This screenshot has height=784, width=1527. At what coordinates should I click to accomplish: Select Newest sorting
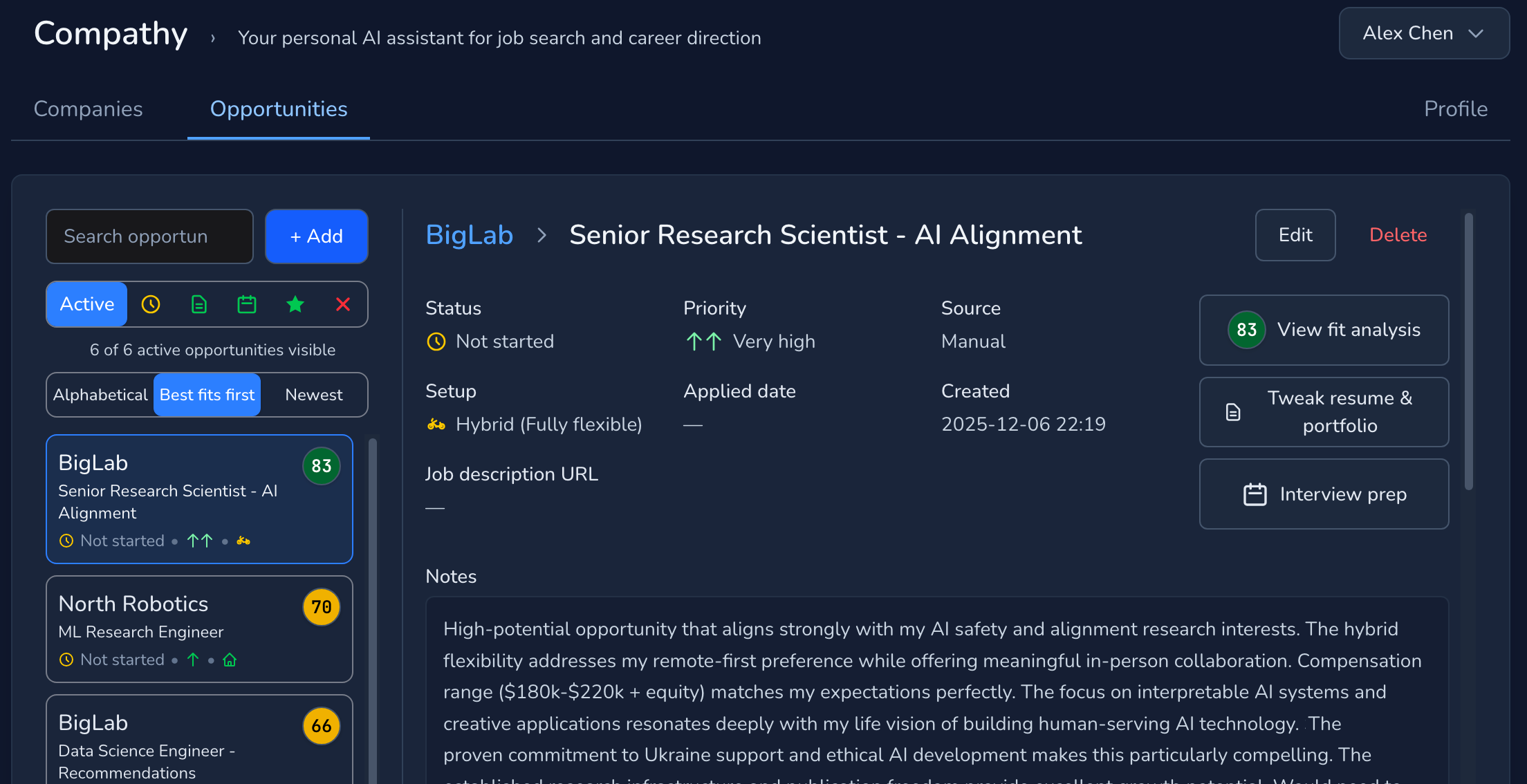pos(313,395)
